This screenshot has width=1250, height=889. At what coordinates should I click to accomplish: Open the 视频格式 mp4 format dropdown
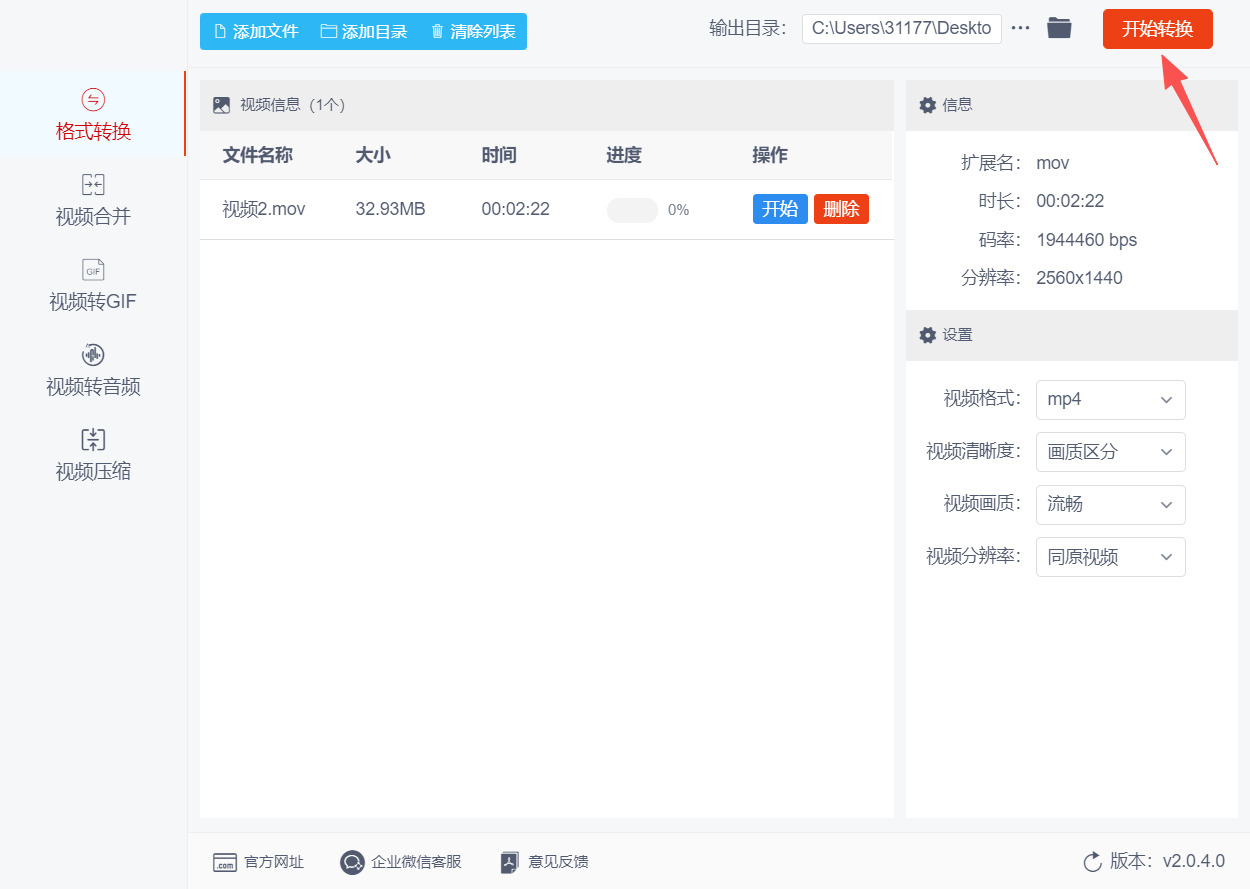1110,400
